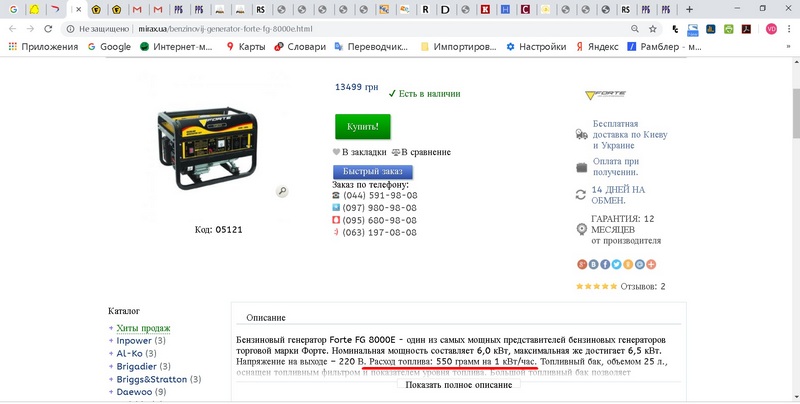The width and height of the screenshot is (800, 404).
Task: Open the zoom magnifier icon in the address bar
Action: pos(635,29)
